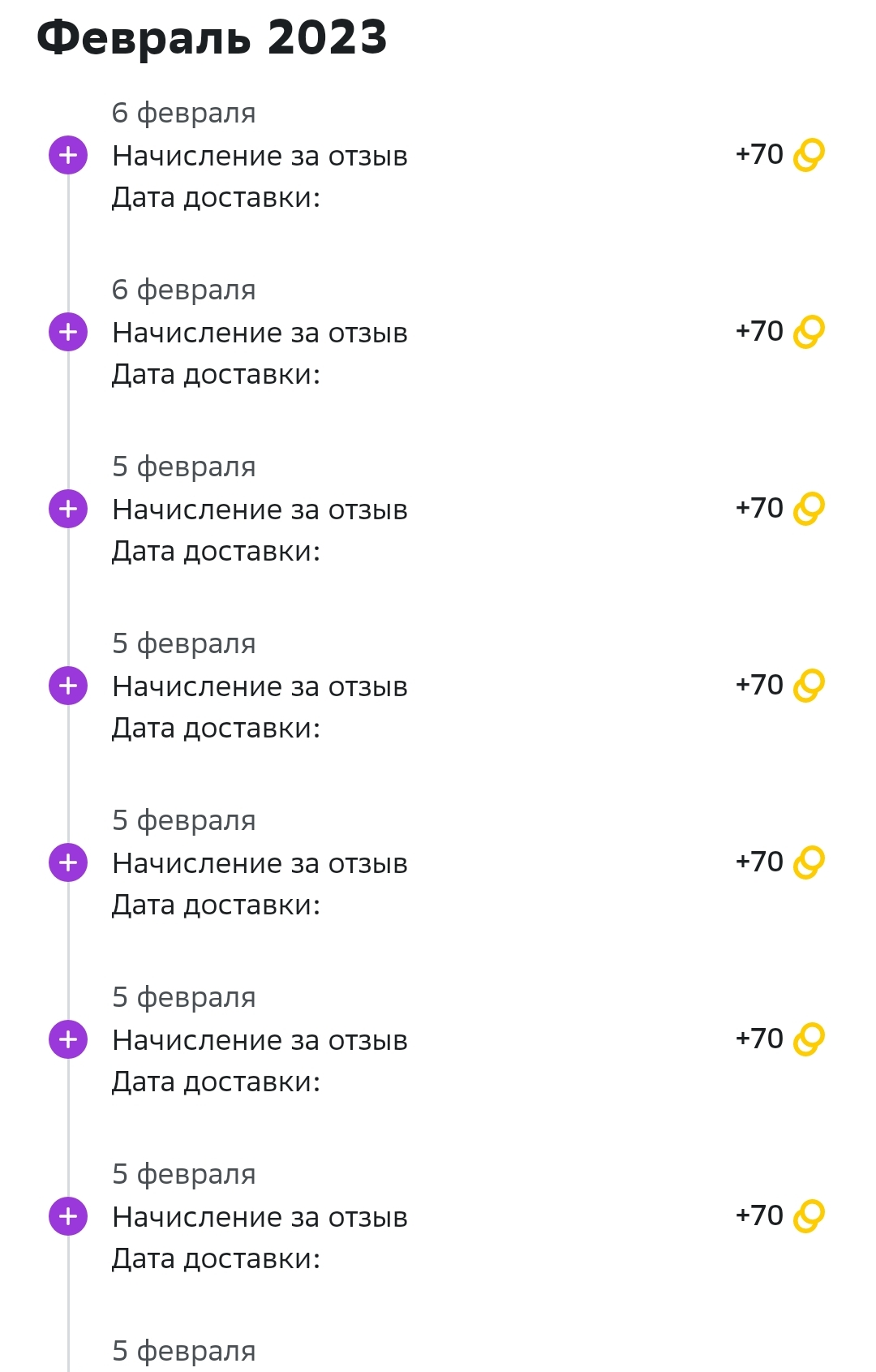Image resolution: width=876 pixels, height=1372 pixels.
Task: Click the purple plus icon of the second 6 февраля entry
Action: point(68,332)
